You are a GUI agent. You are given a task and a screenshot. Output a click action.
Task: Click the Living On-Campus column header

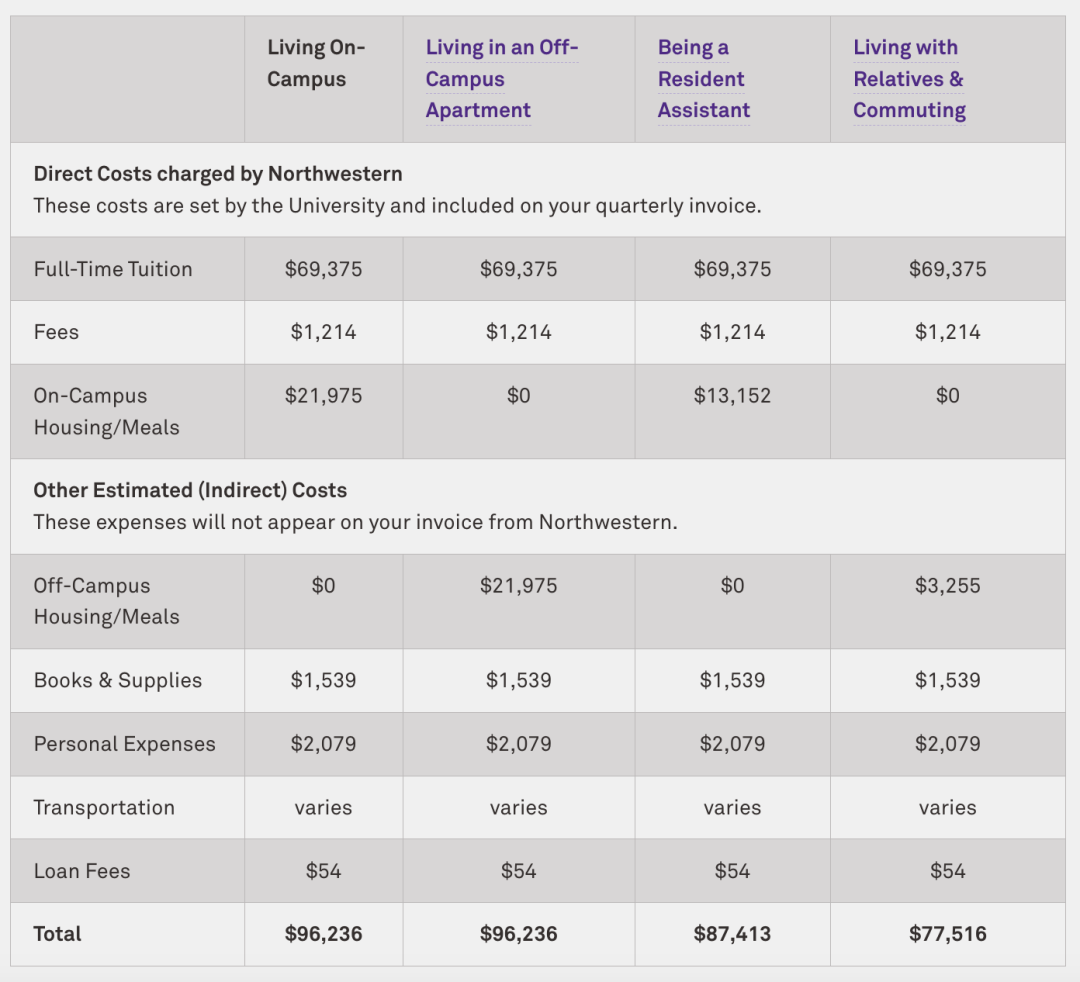tap(316, 63)
